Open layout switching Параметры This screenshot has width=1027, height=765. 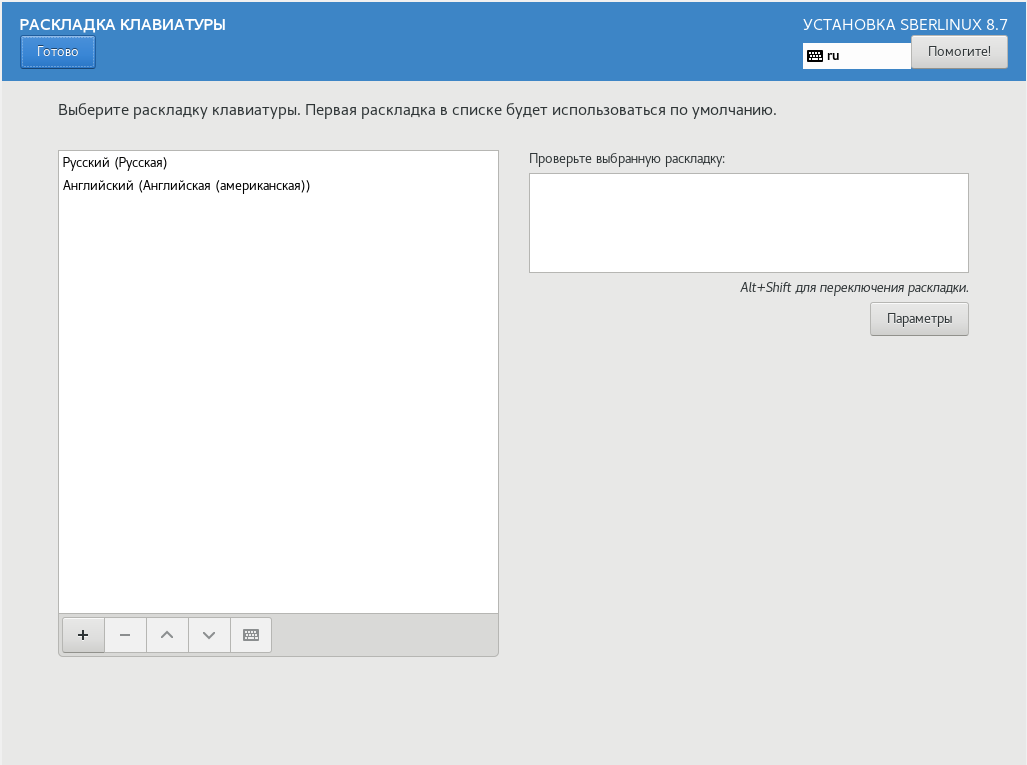click(x=918, y=319)
